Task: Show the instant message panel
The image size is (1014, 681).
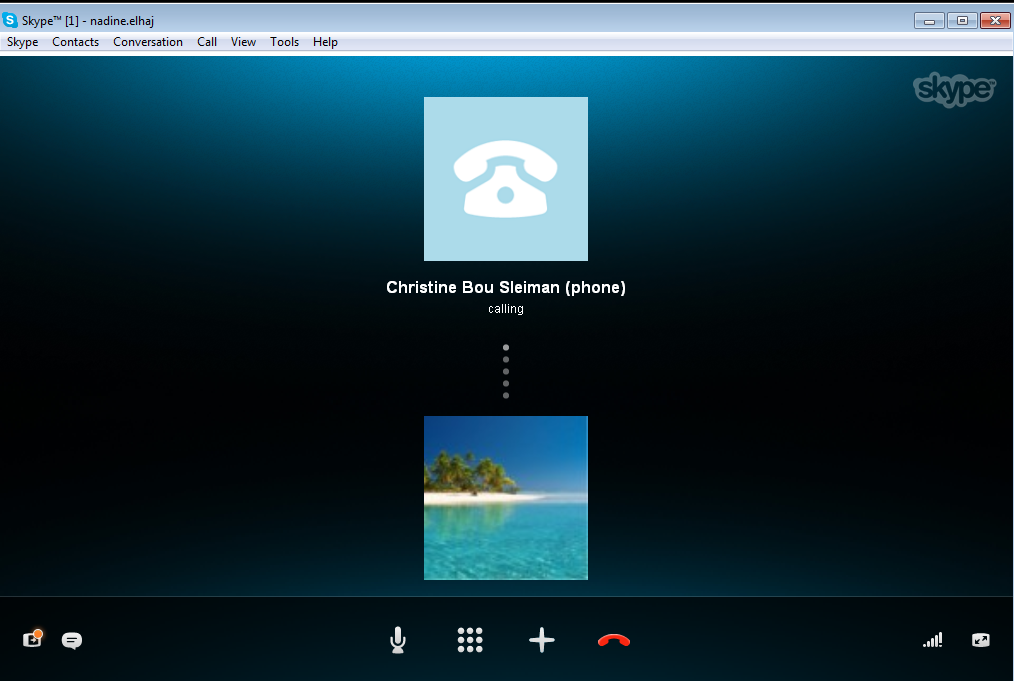Action: click(71, 640)
